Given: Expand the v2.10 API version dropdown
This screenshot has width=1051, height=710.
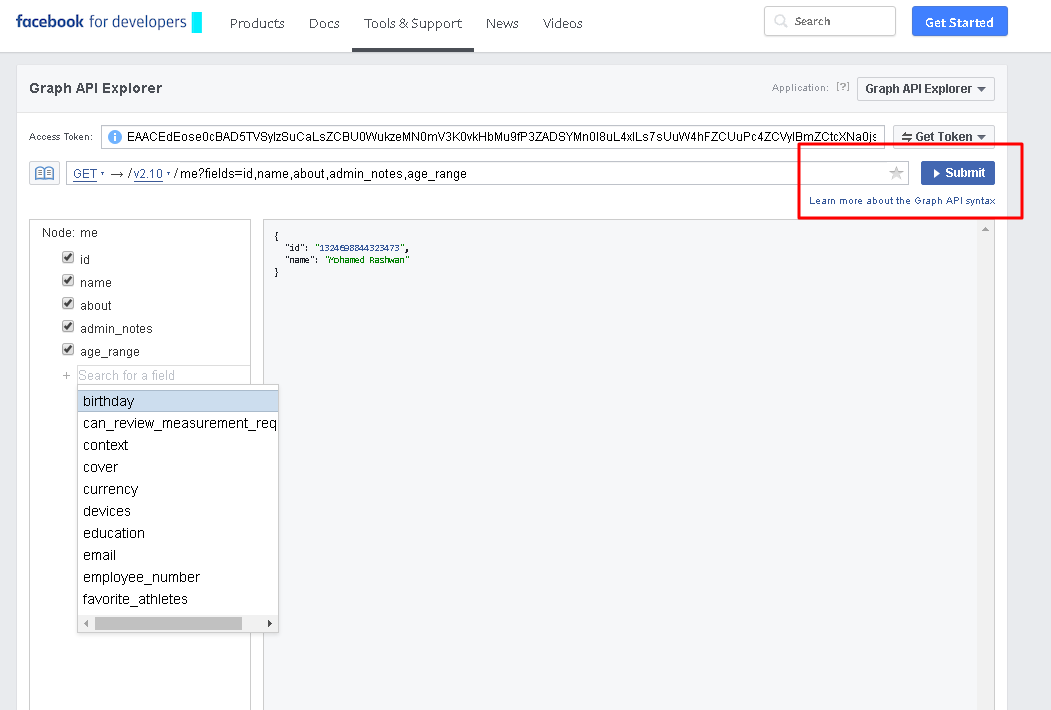Looking at the screenshot, I should pos(150,174).
